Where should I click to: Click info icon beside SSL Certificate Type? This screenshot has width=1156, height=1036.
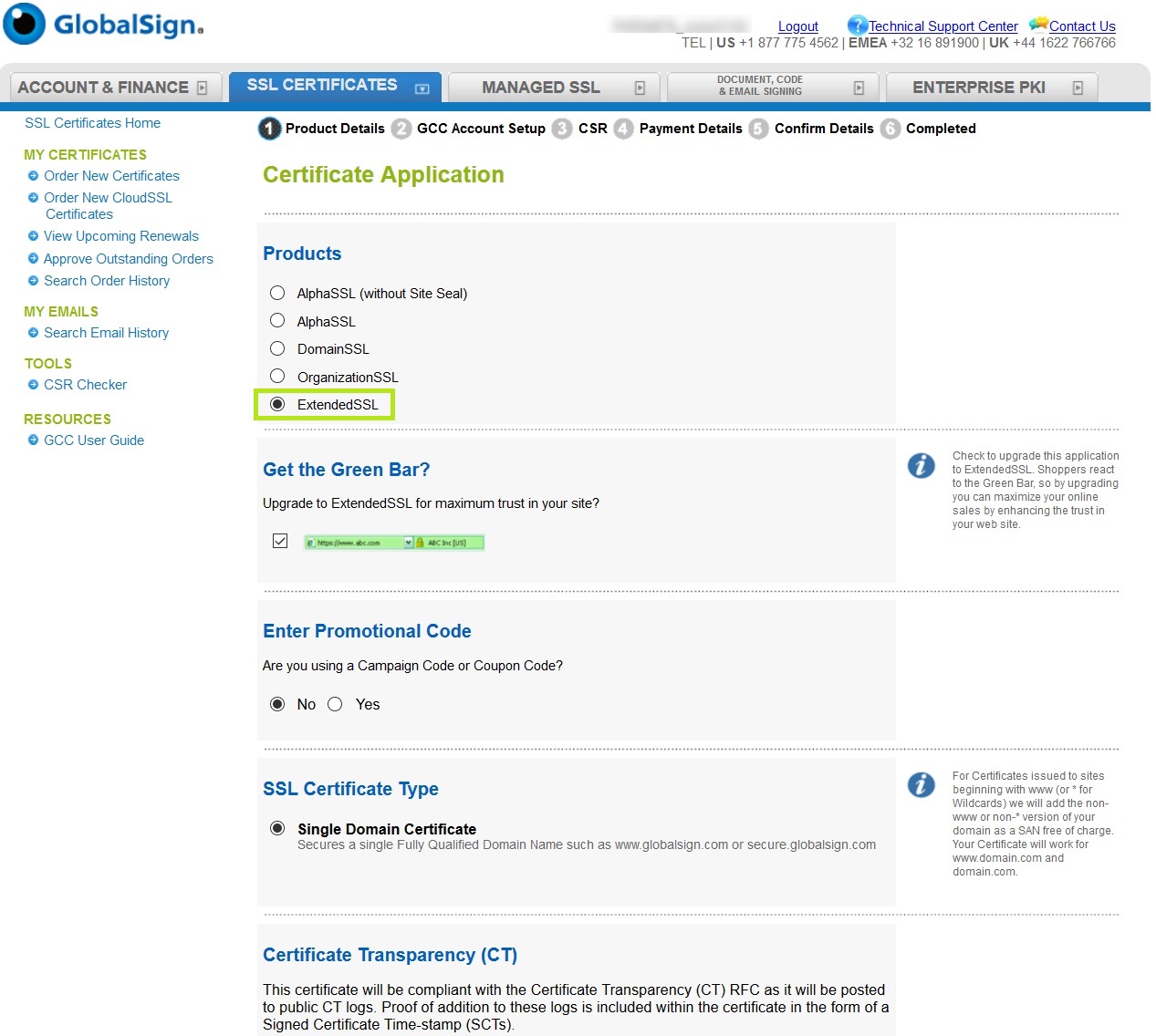921,785
